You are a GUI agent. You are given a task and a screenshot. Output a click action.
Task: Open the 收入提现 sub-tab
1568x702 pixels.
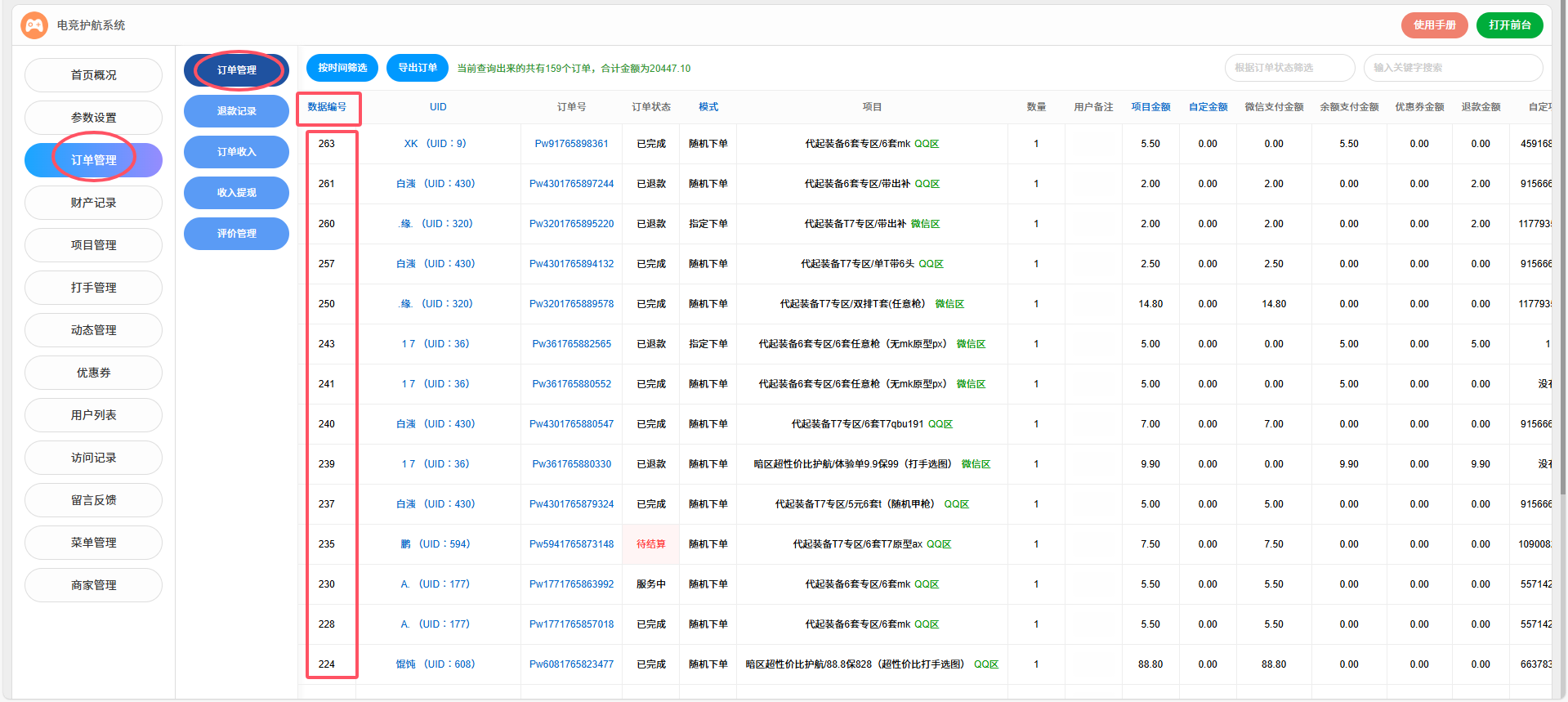(236, 193)
